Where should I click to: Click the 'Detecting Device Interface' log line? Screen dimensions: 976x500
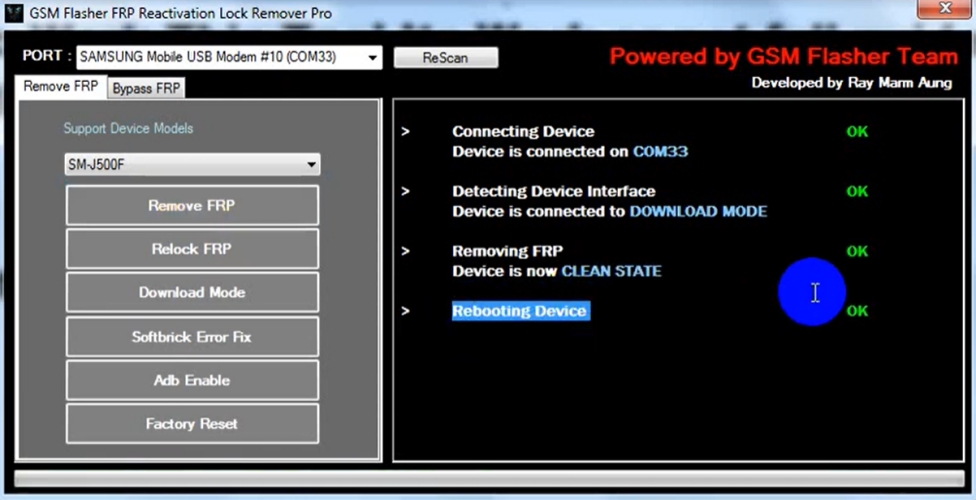[553, 191]
